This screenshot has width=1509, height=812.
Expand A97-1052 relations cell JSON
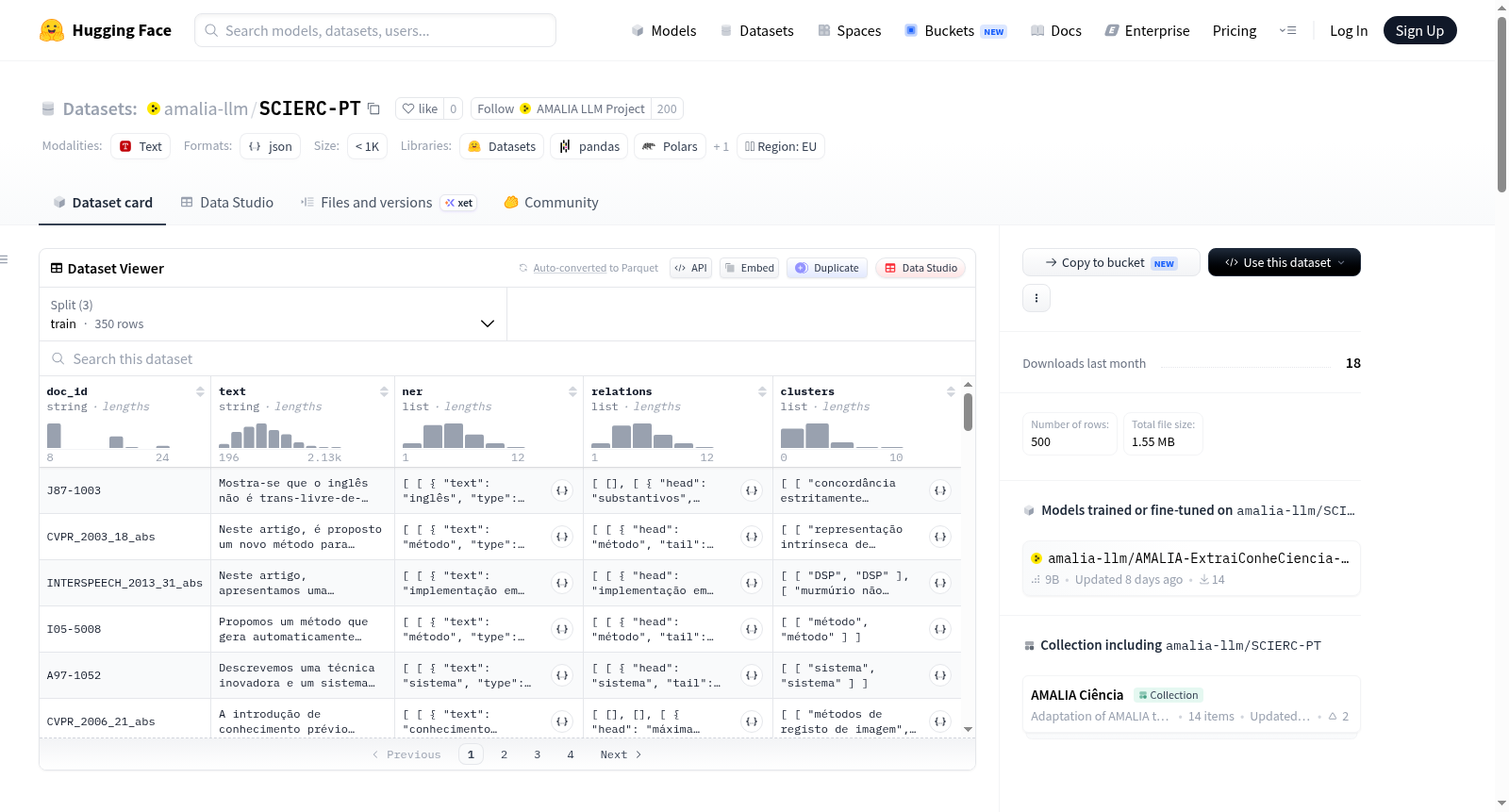[x=752, y=675]
